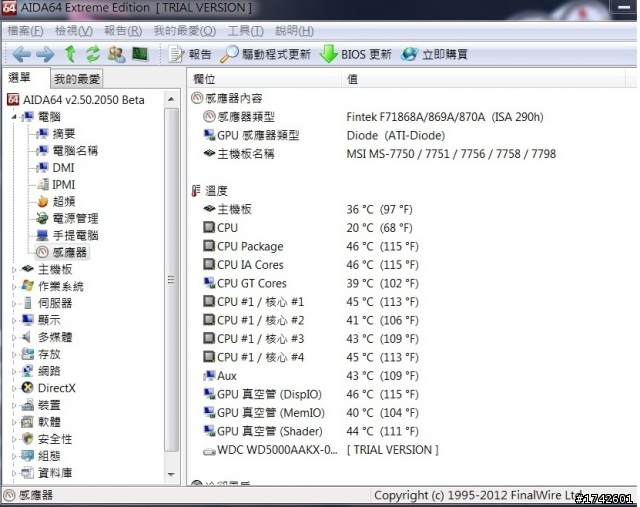Click the 組態 config icon in the tree
Screen dimensions: 640x507
[27, 456]
